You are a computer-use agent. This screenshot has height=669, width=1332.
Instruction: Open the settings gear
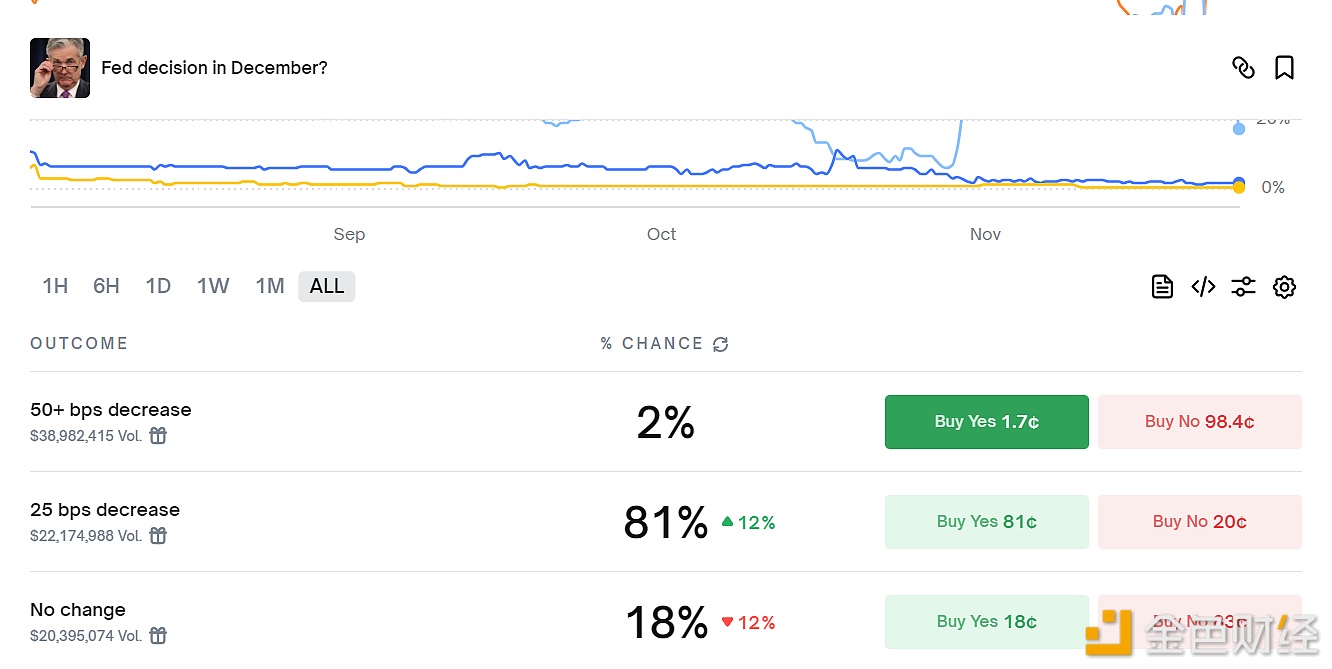(x=1284, y=286)
